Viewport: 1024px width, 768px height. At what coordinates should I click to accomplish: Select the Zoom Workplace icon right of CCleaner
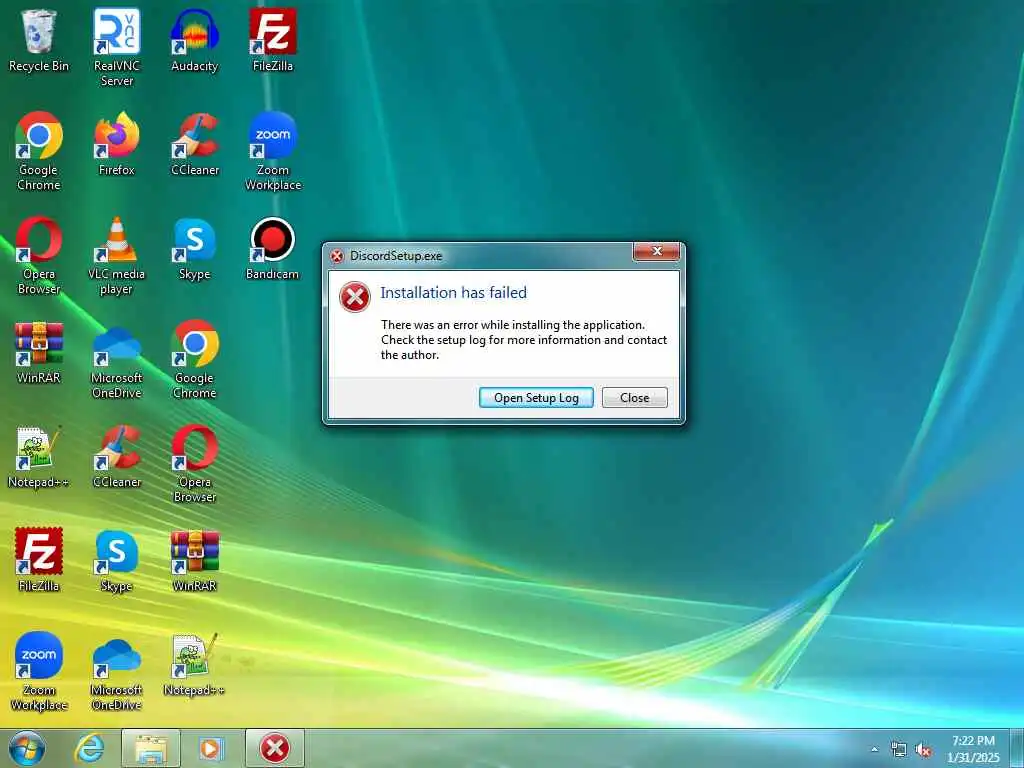click(273, 152)
